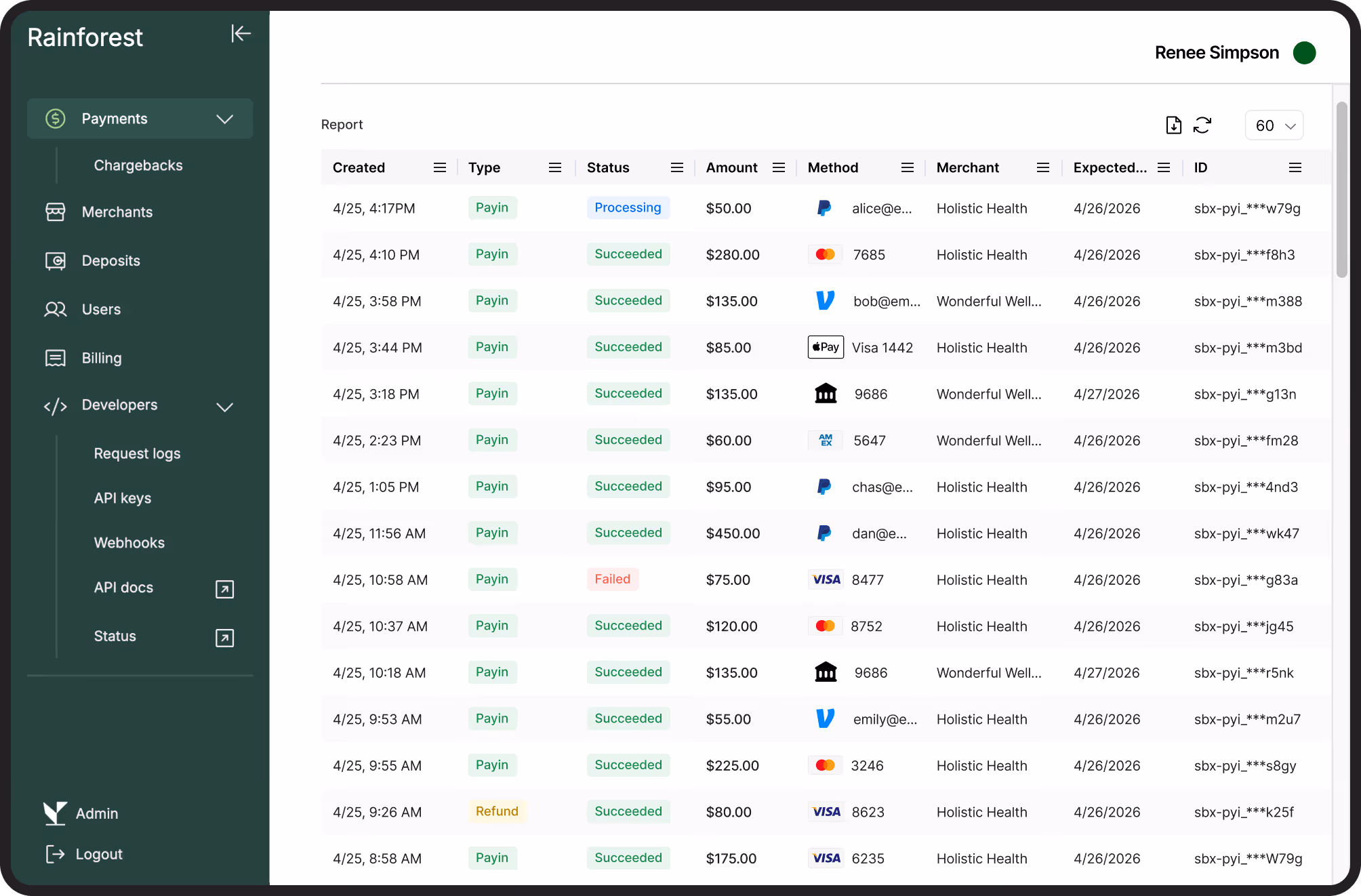Collapse the Developers menu chevron
The width and height of the screenshot is (1361, 896).
[224, 407]
